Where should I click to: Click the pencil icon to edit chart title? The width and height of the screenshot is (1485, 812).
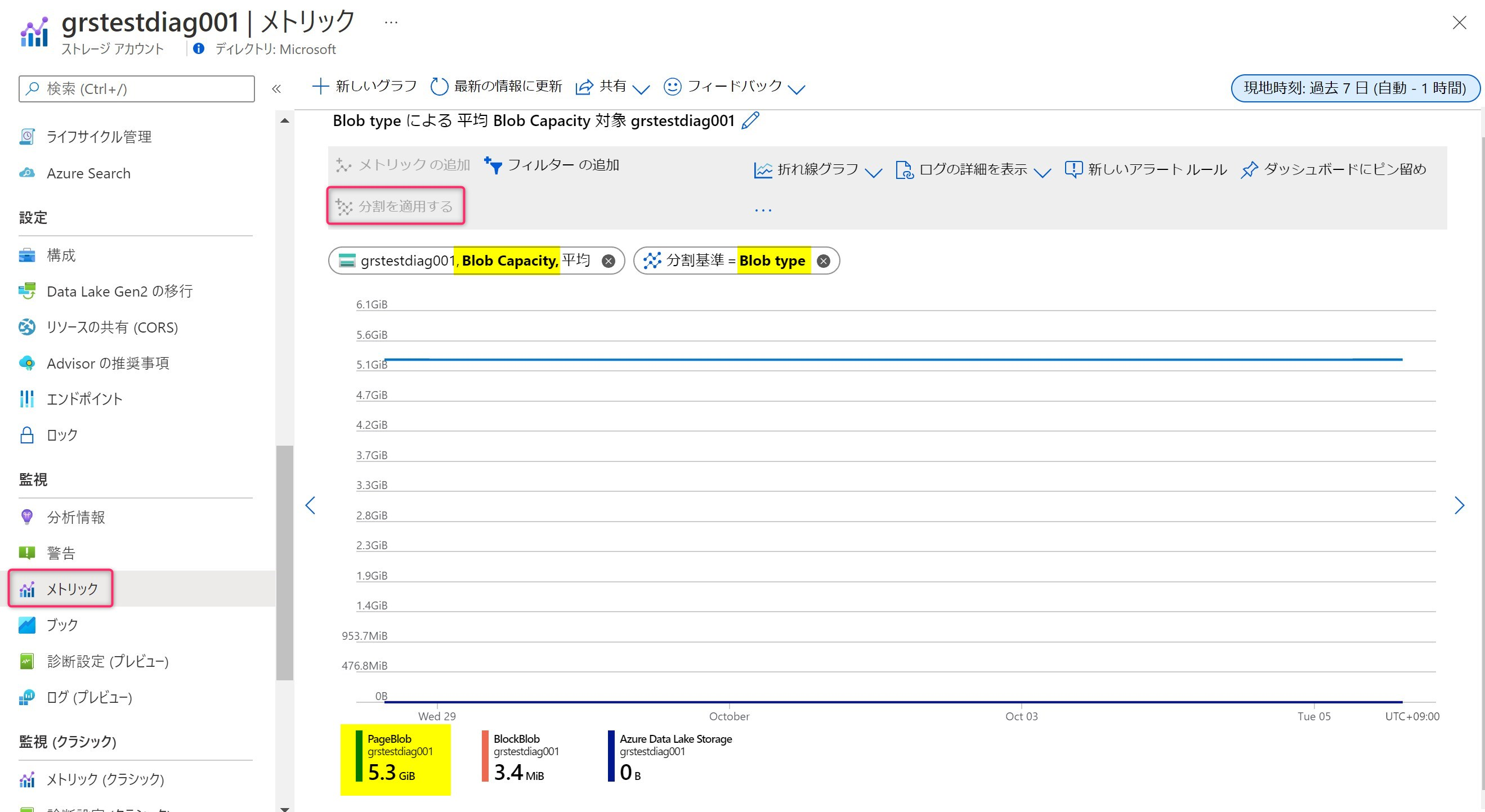(750, 121)
